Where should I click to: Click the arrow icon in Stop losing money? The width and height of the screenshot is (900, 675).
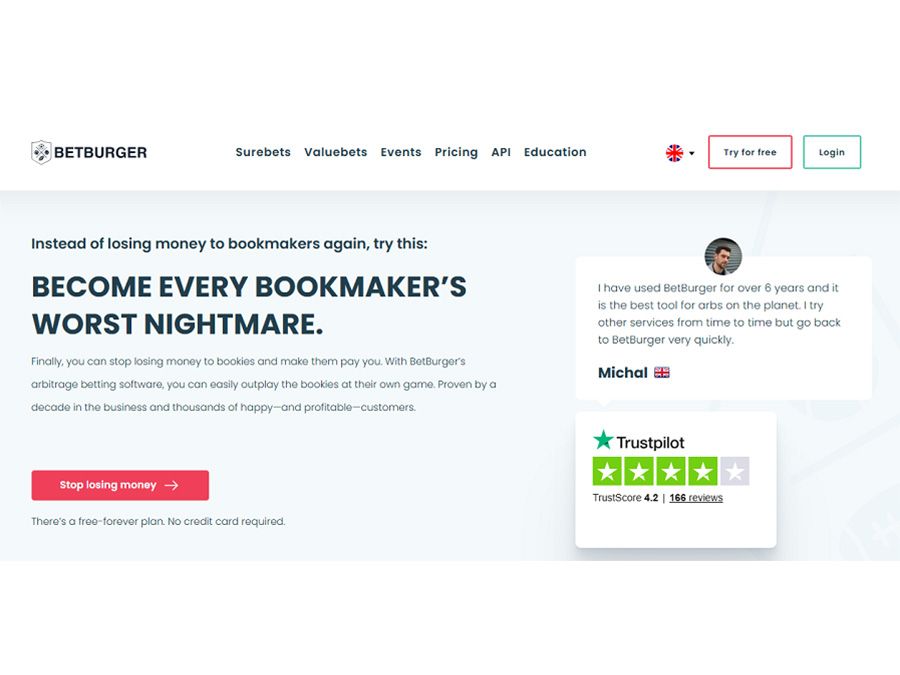point(171,486)
